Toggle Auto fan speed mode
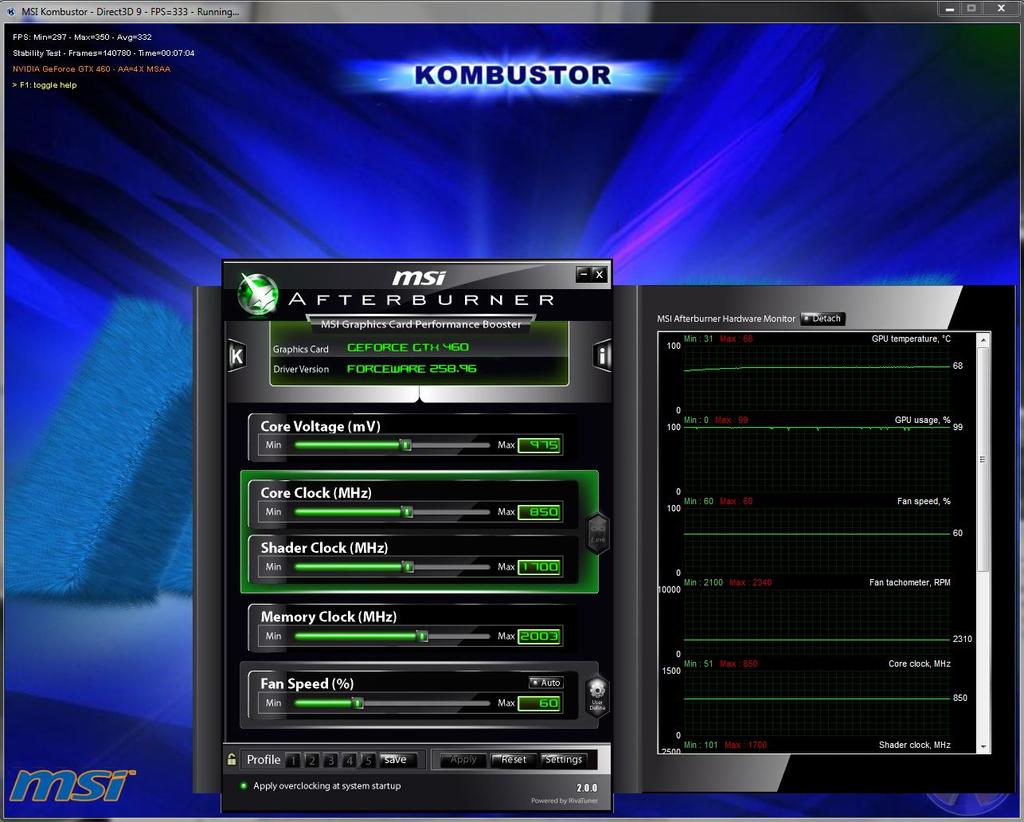1024x822 pixels. tap(546, 683)
